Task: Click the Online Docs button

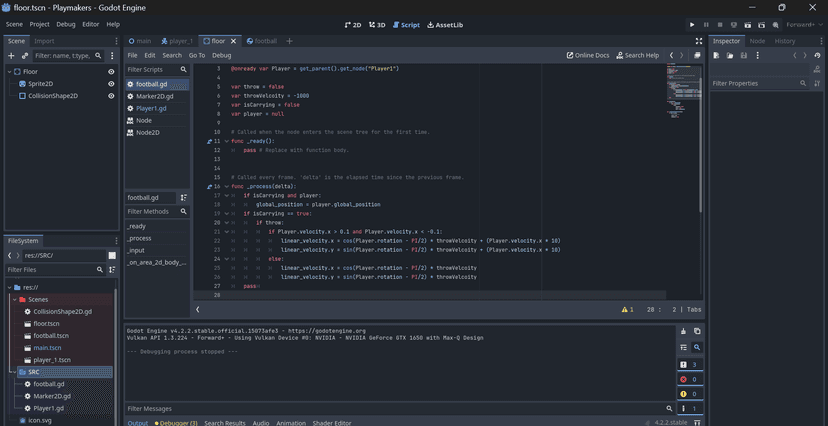Action: pos(588,55)
